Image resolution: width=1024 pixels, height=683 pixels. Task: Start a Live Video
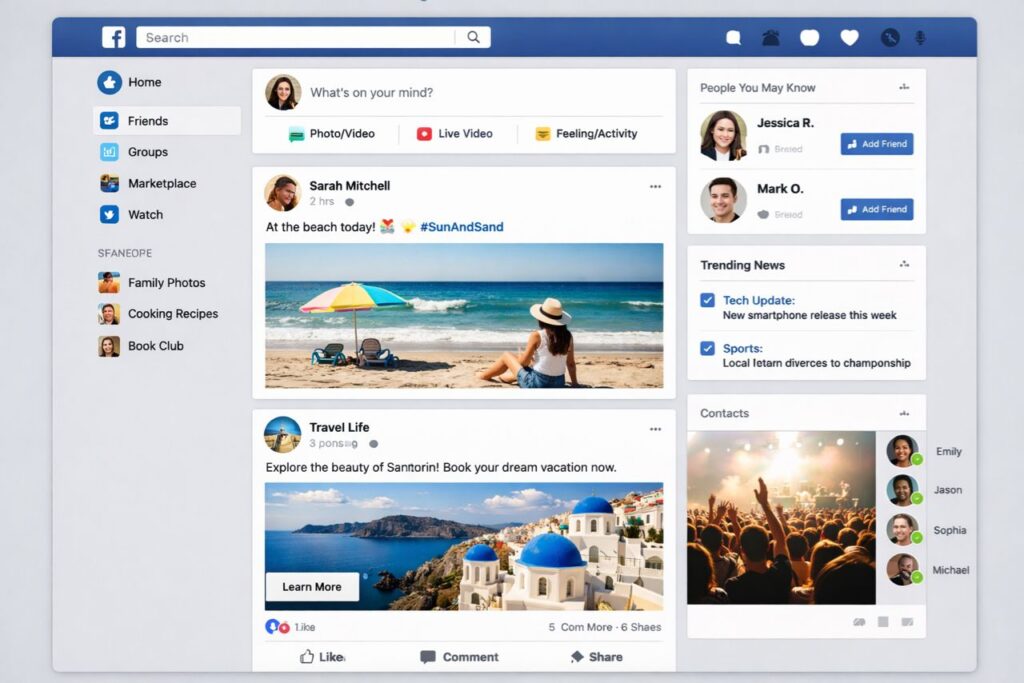pyautogui.click(x=454, y=133)
